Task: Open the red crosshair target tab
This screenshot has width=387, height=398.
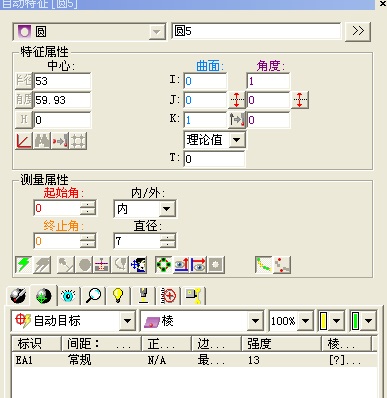Action: (168, 296)
